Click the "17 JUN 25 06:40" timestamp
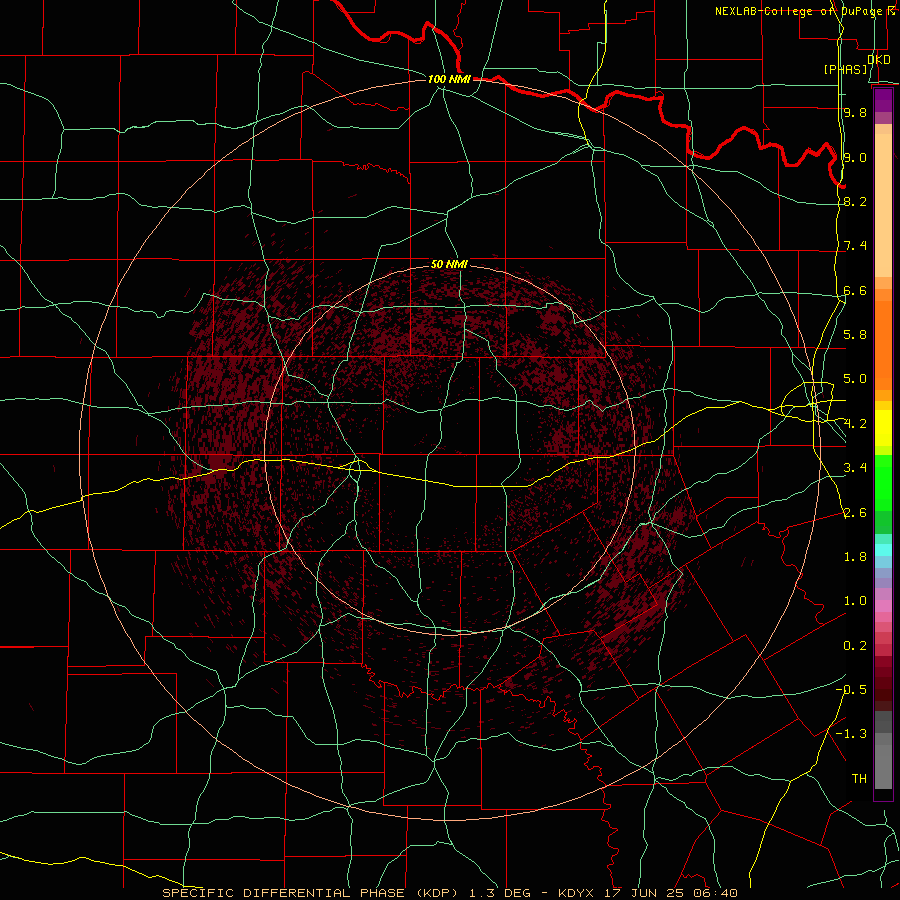The width and height of the screenshot is (900, 900). pyautogui.click(x=670, y=893)
